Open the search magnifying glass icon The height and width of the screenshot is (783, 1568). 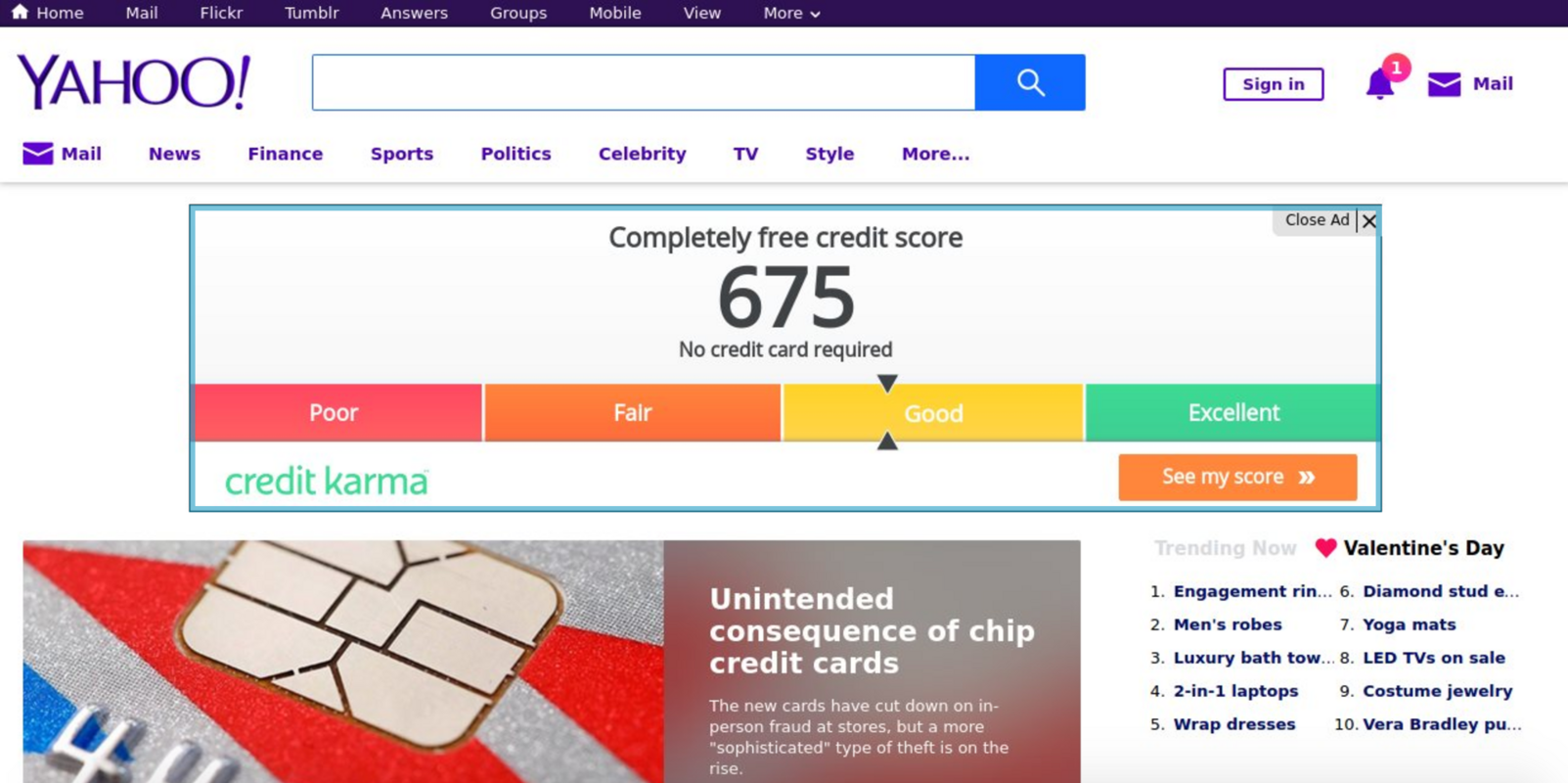1030,82
